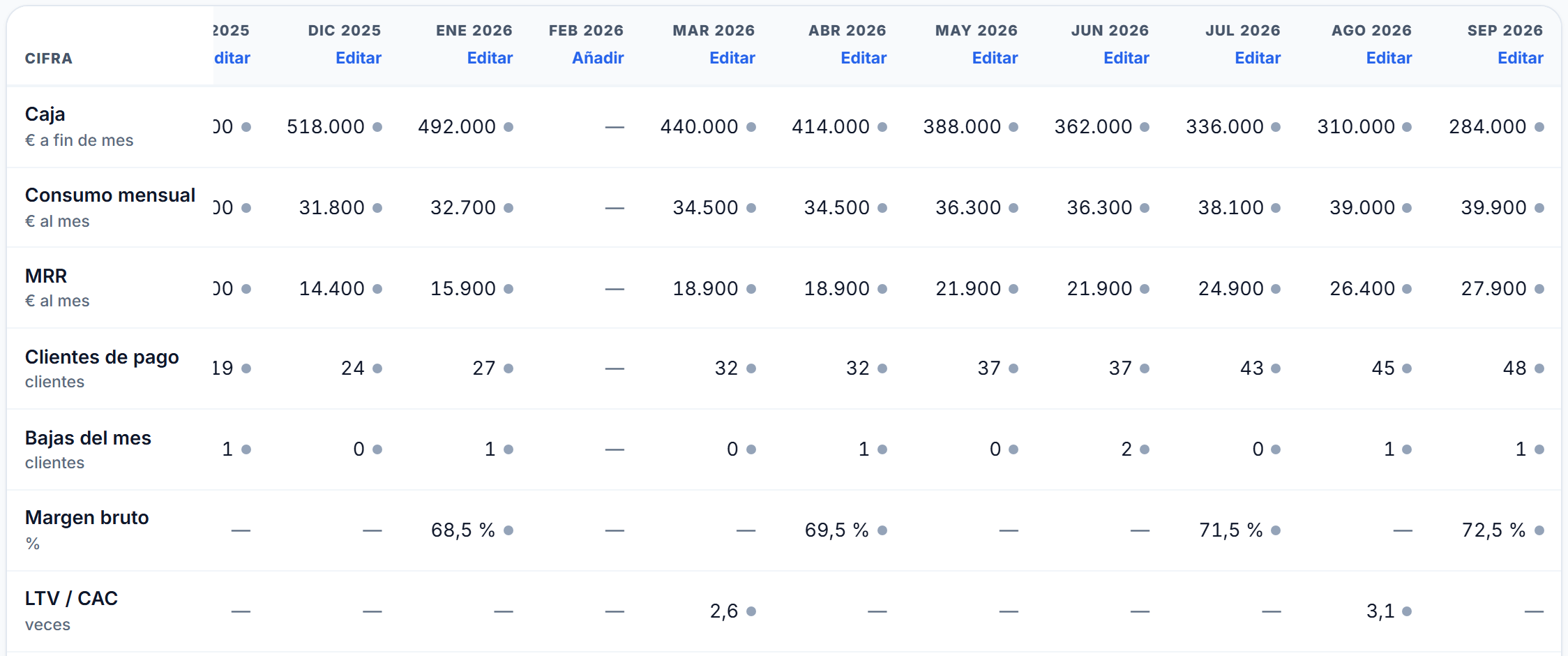Click Editar link under DIC 2025
The image size is (1568, 656).
[x=359, y=58]
